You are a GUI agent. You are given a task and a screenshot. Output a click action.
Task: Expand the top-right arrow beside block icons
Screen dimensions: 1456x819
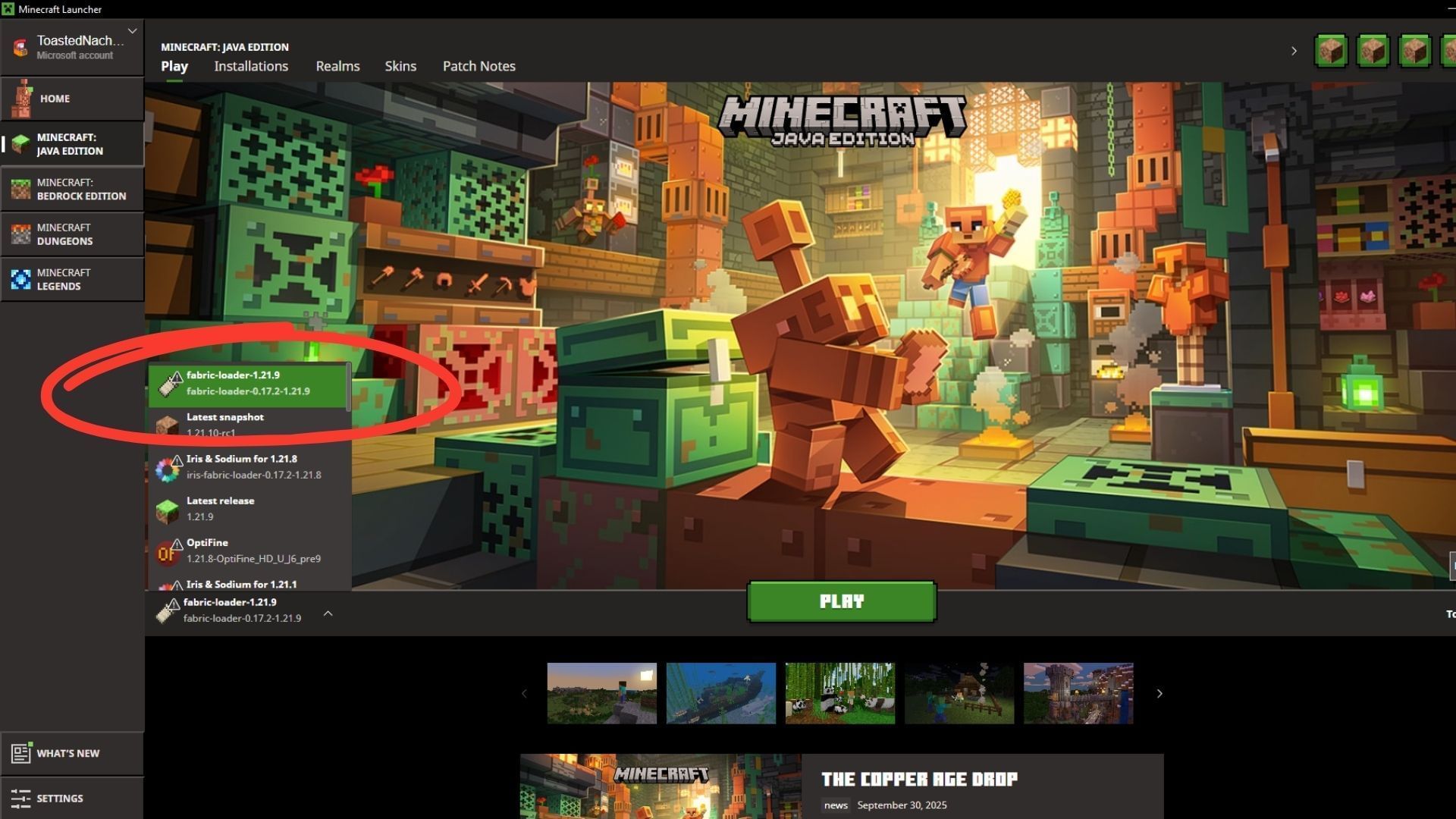click(1294, 52)
